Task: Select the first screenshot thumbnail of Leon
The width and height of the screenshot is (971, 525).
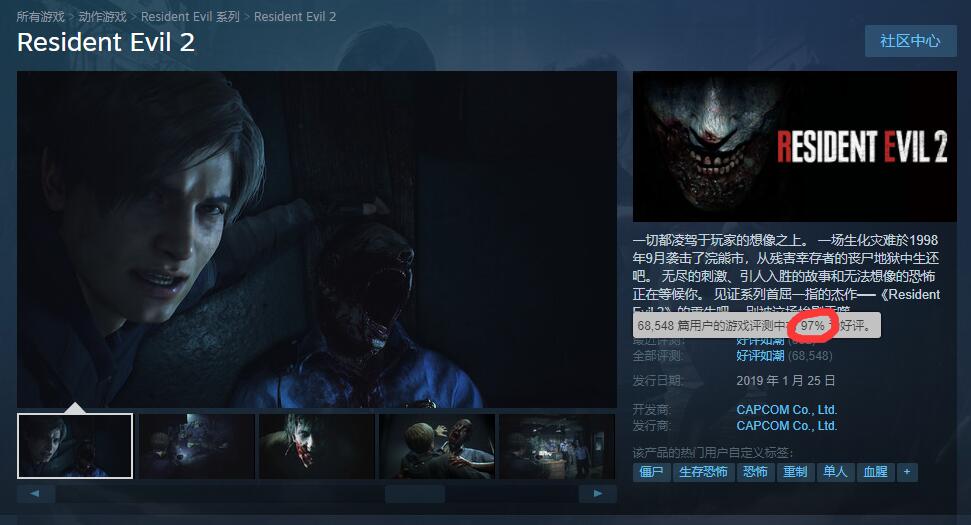Action: tap(75, 446)
